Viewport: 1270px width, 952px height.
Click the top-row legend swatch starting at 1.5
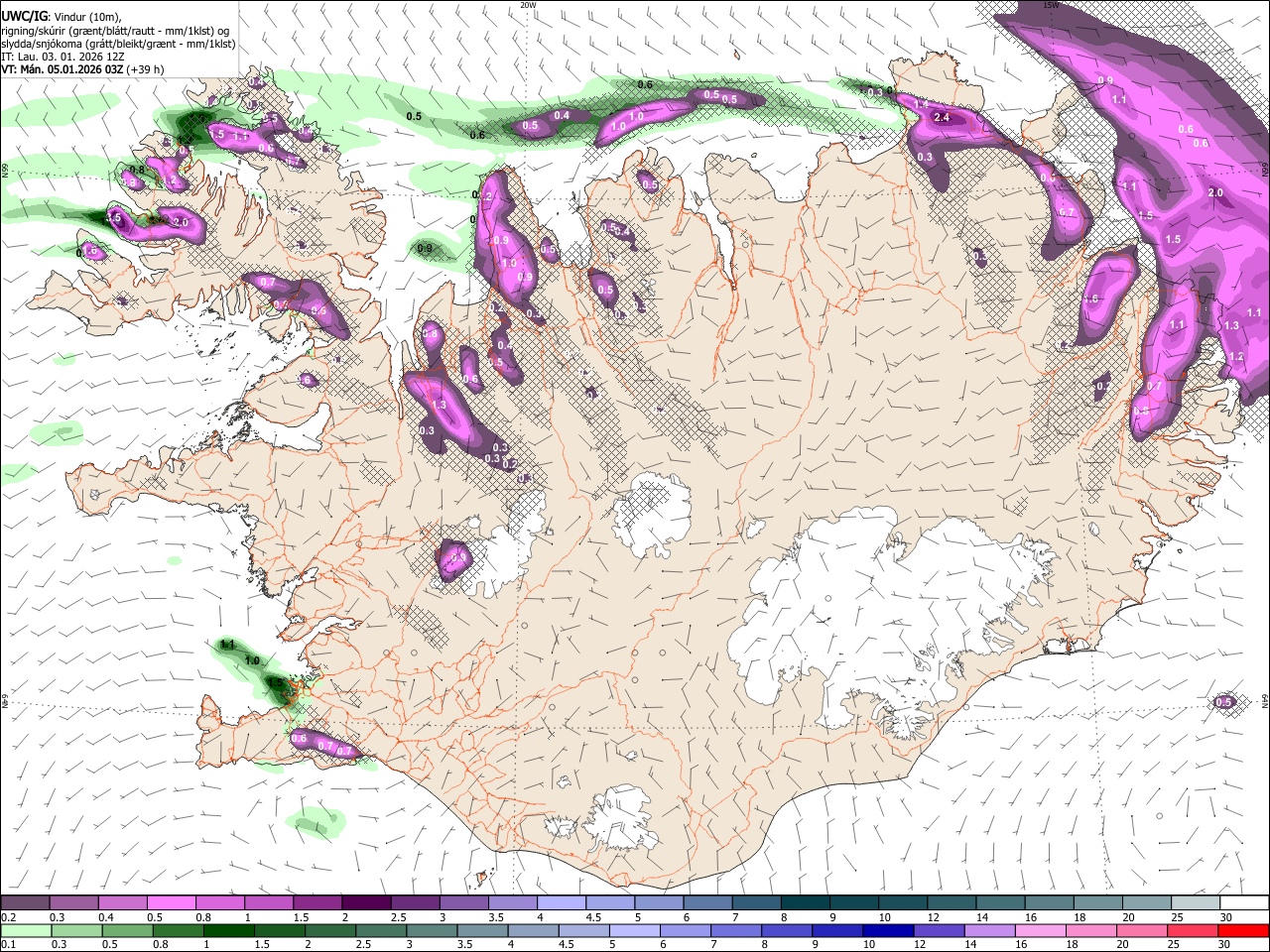coord(317,903)
